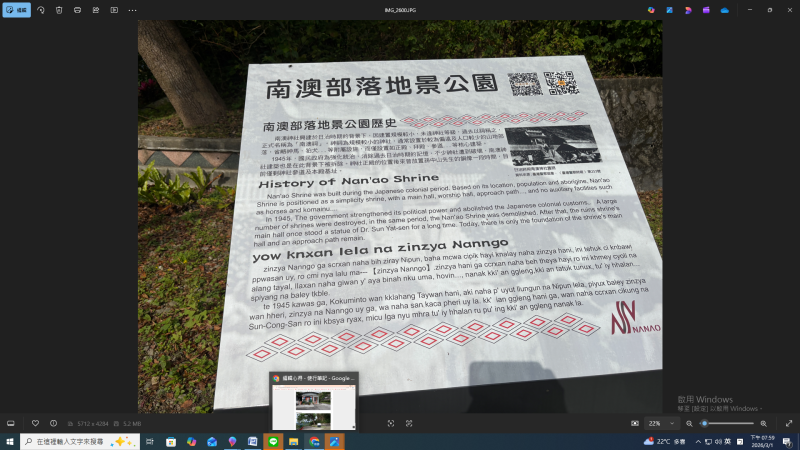Open the mail app on the taskbar
800x450 pixels.
[x=212, y=442]
